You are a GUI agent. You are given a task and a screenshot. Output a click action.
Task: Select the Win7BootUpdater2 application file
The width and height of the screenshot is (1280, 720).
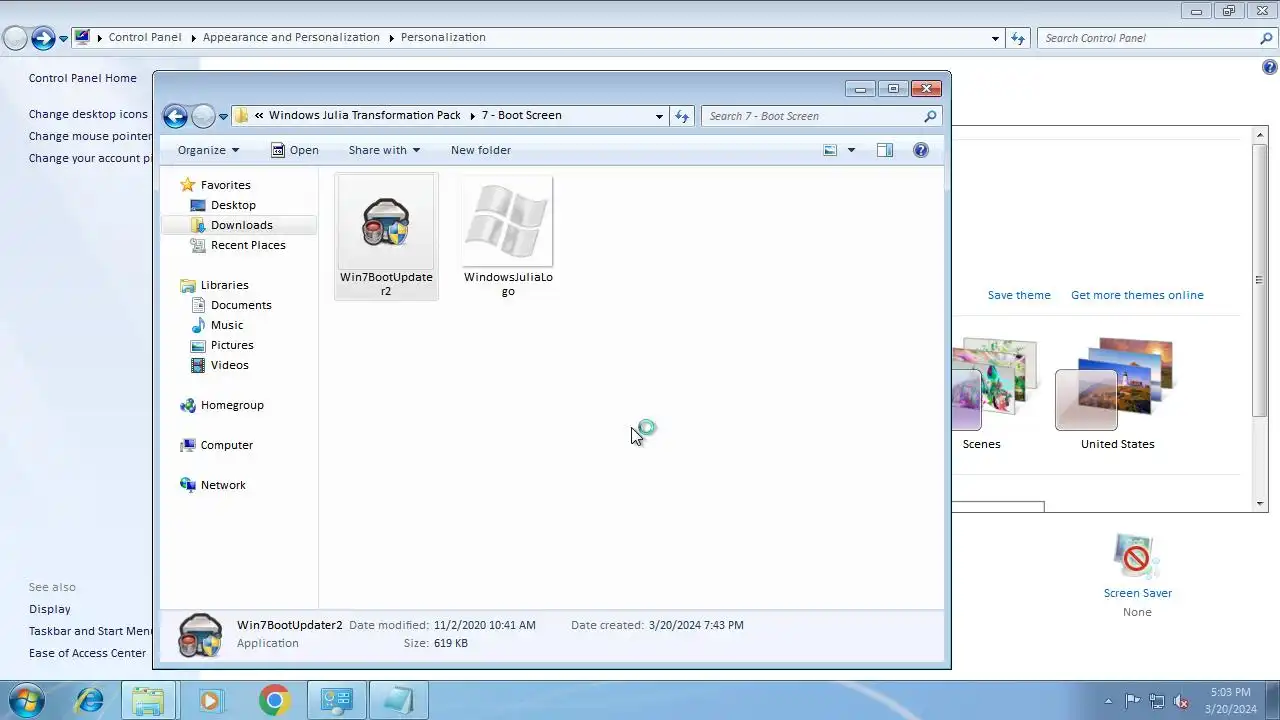(386, 237)
